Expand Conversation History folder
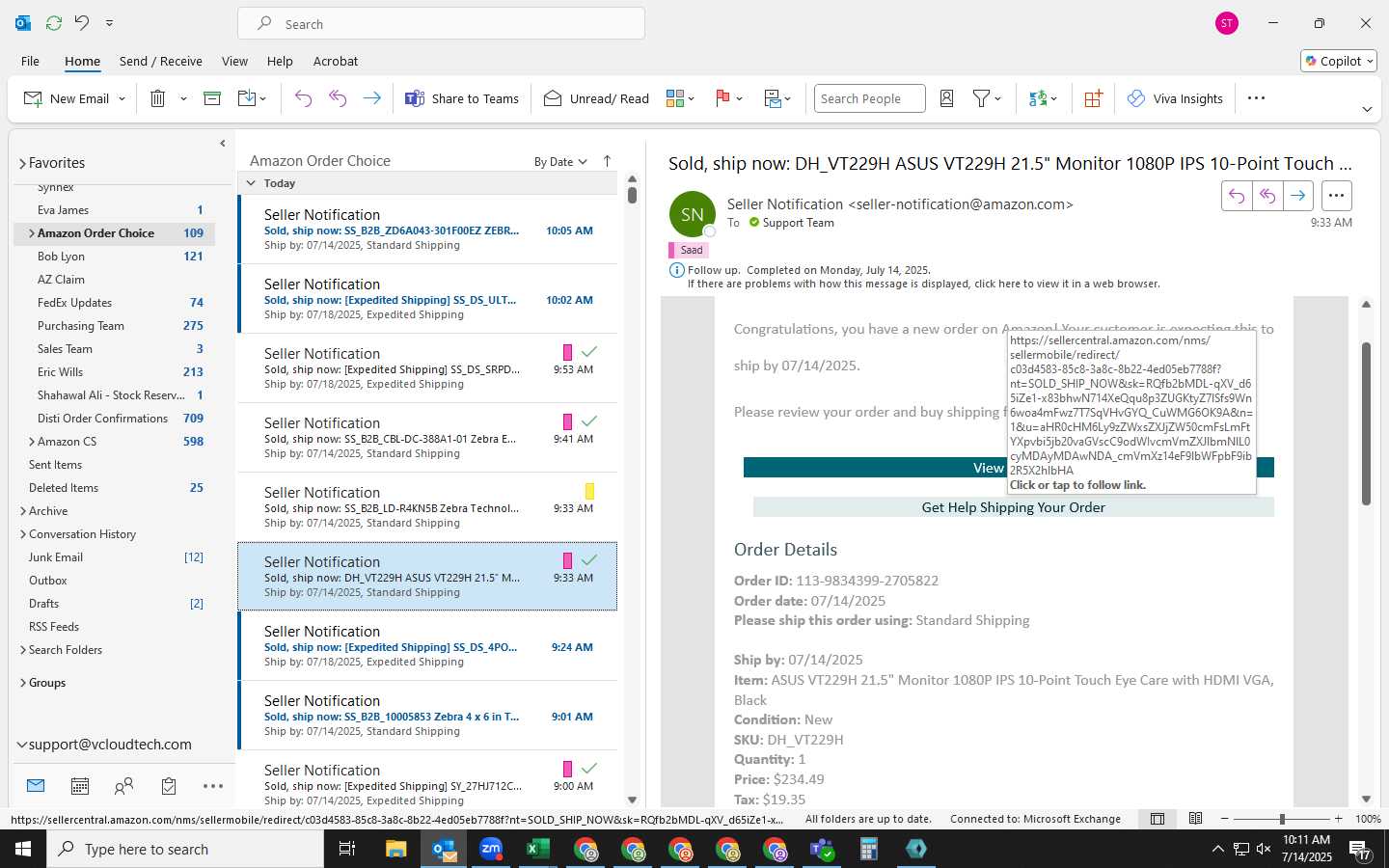 tap(23, 534)
